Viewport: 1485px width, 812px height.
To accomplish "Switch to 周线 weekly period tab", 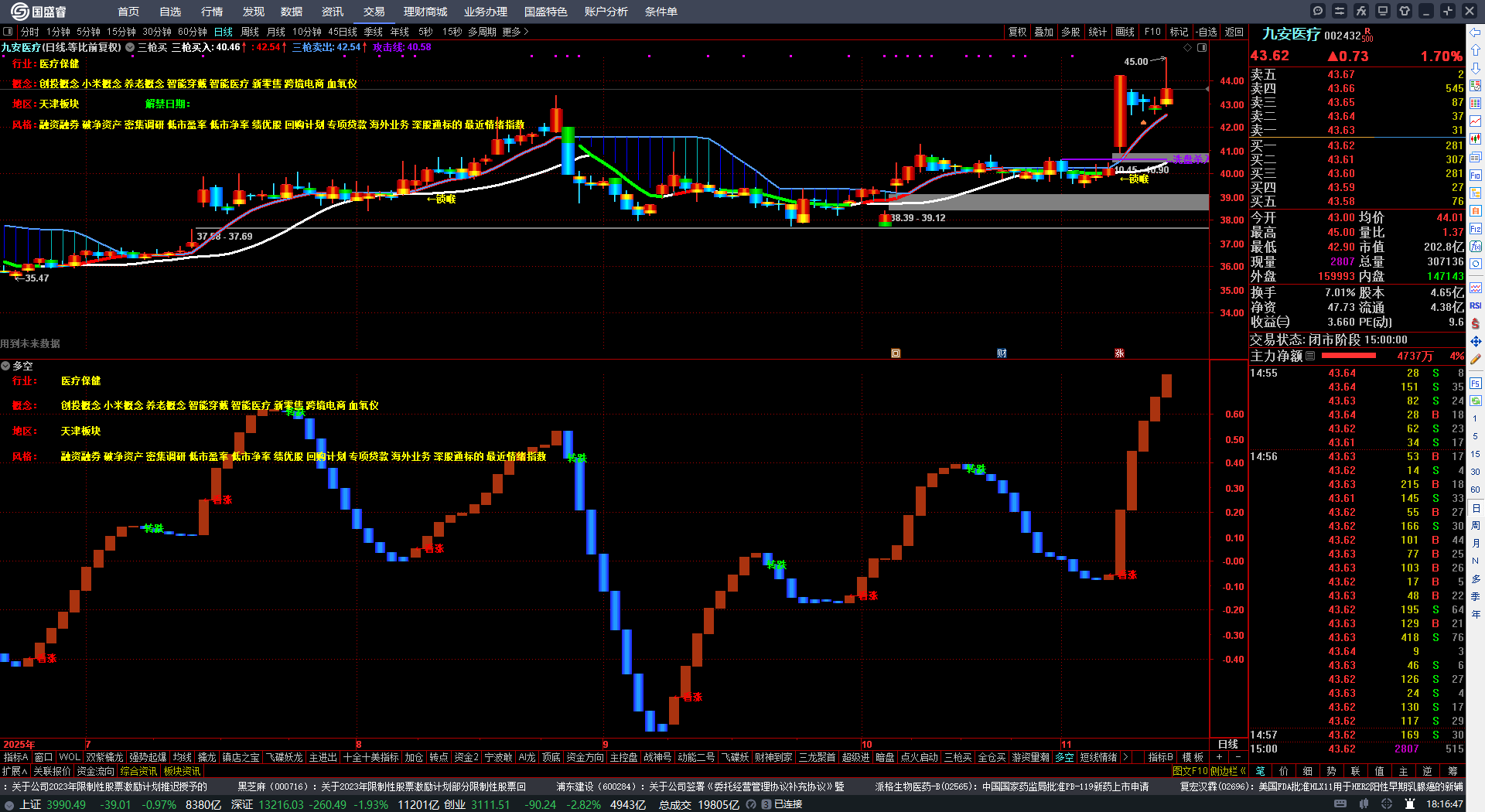I will tap(250, 32).
